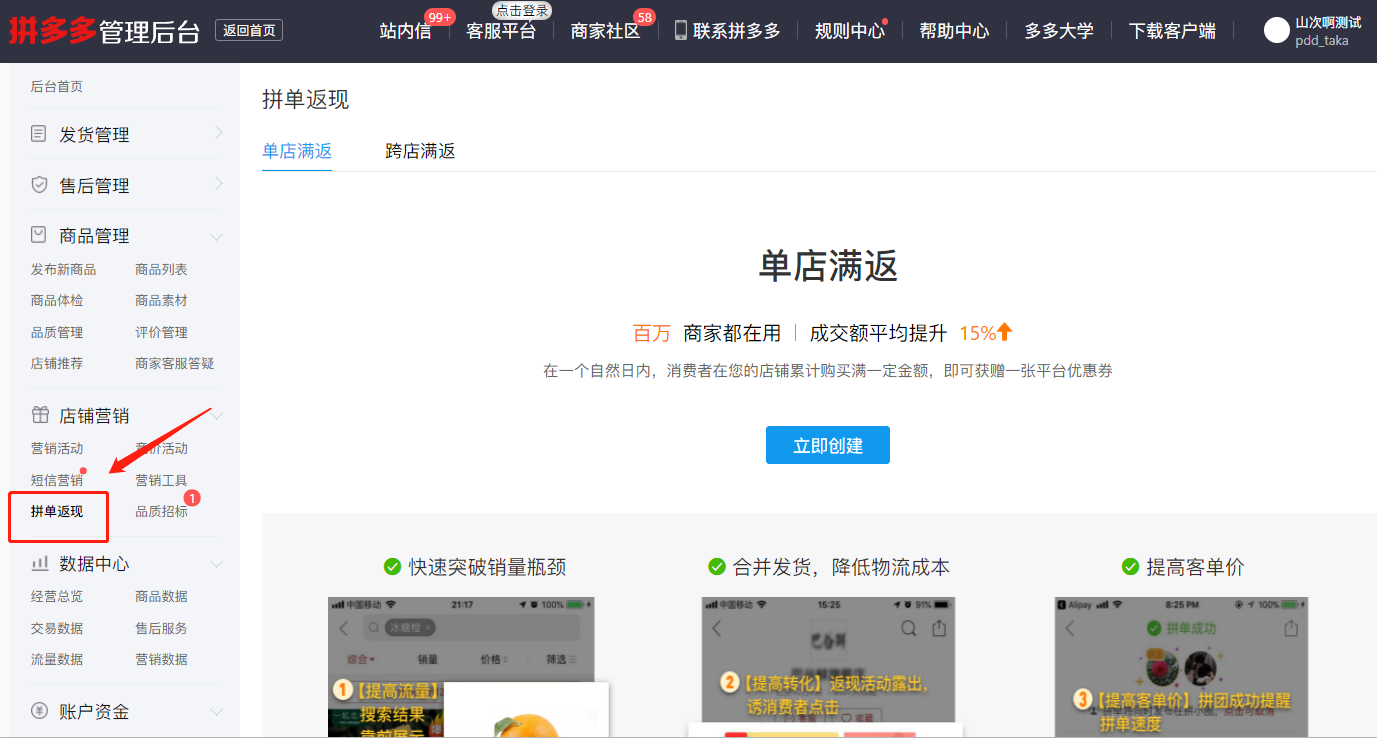The height and width of the screenshot is (739, 1377).
Task: Click the 单店满返 large heading
Action: pos(828,266)
